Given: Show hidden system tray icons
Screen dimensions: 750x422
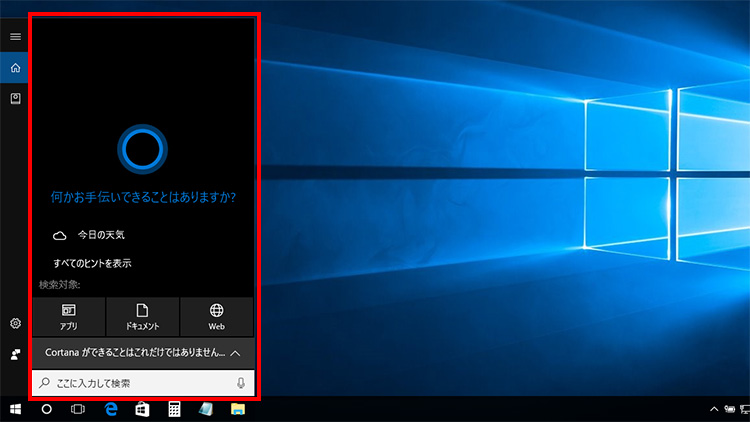Looking at the screenshot, I should 714,409.
